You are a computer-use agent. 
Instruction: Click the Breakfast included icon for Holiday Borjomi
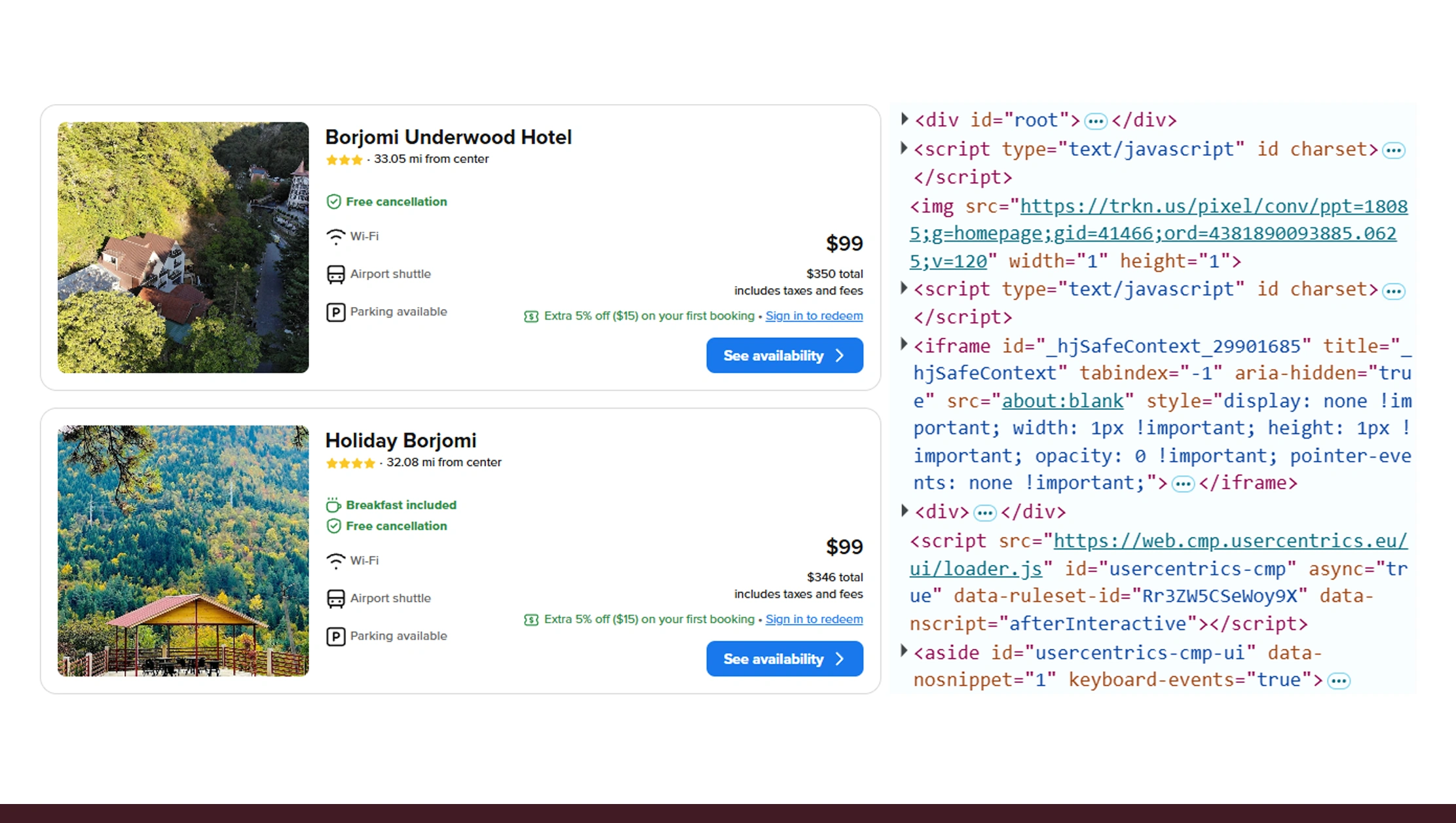335,505
